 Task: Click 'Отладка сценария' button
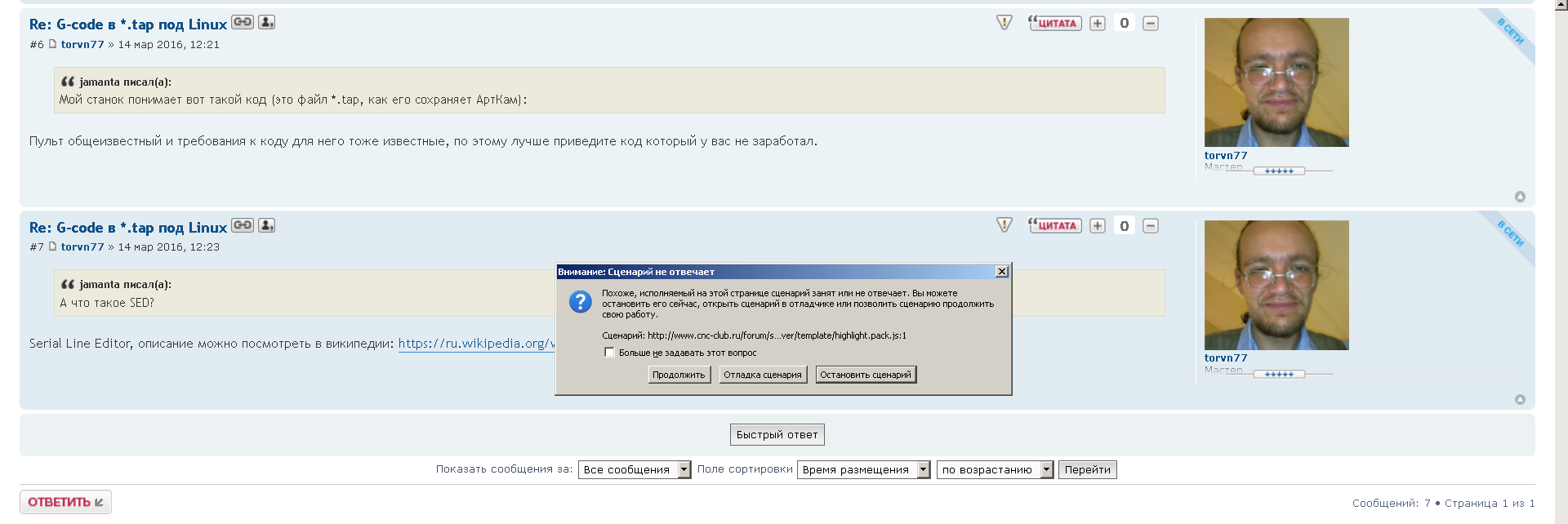763,375
